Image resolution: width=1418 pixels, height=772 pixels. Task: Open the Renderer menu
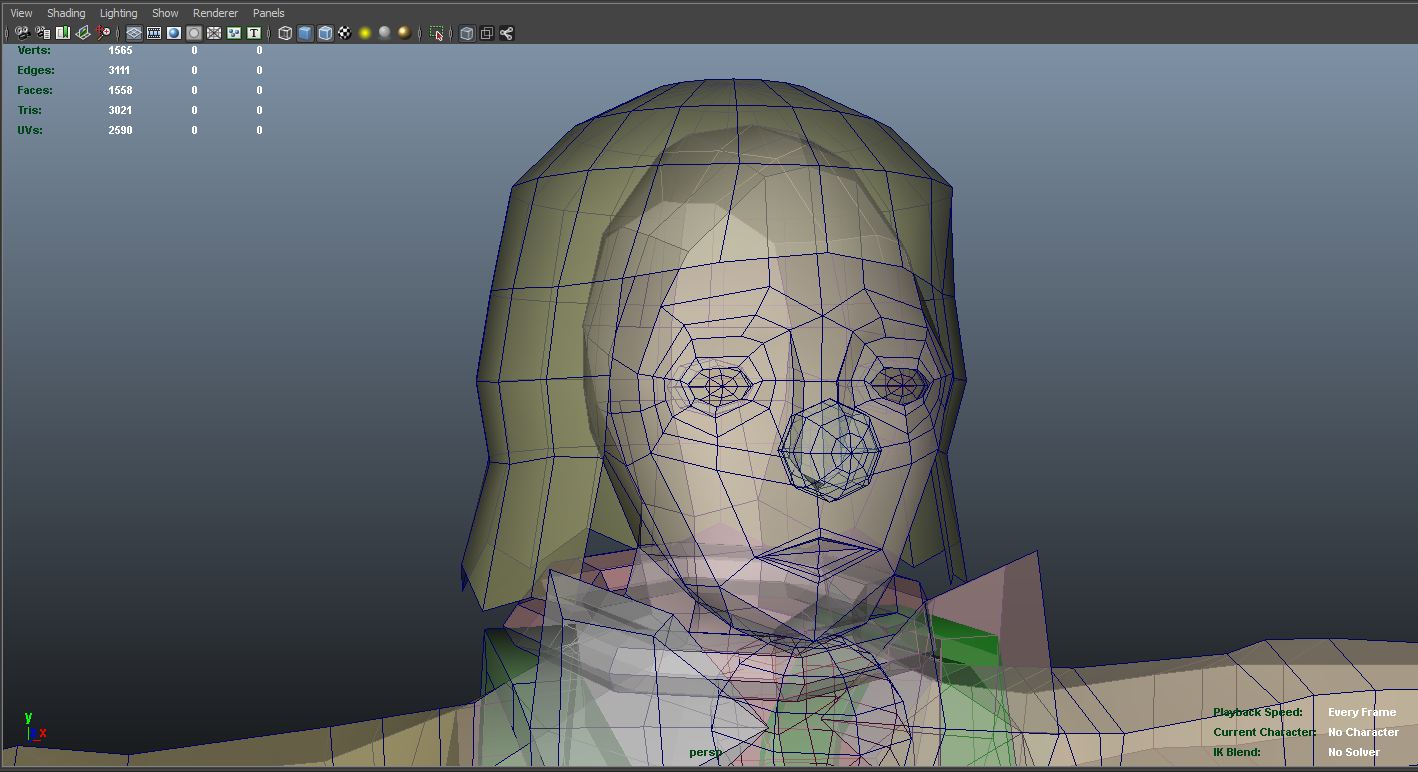click(215, 13)
